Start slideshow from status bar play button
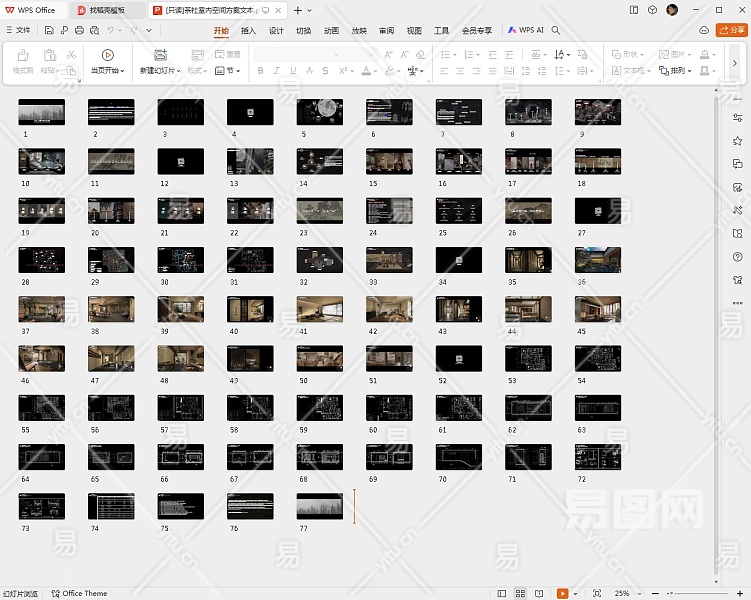751x600 pixels. click(563, 593)
